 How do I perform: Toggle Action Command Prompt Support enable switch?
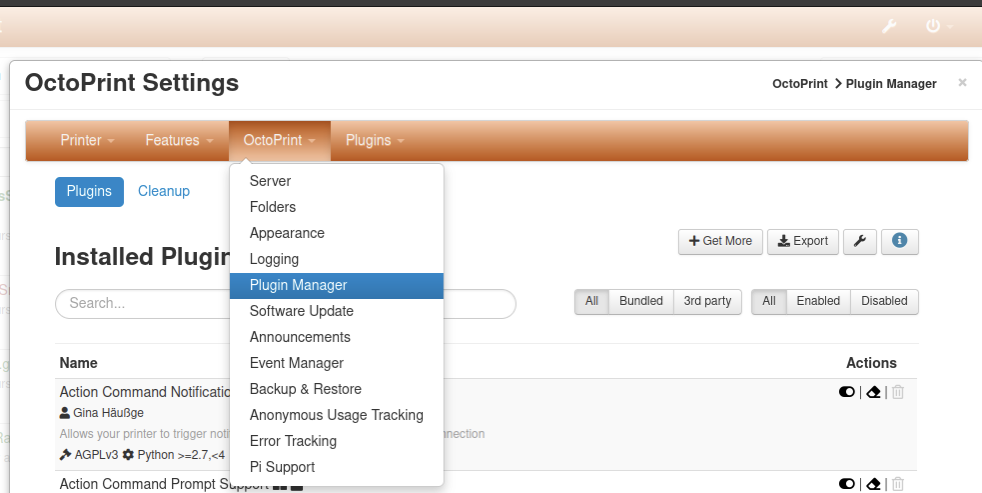847,484
